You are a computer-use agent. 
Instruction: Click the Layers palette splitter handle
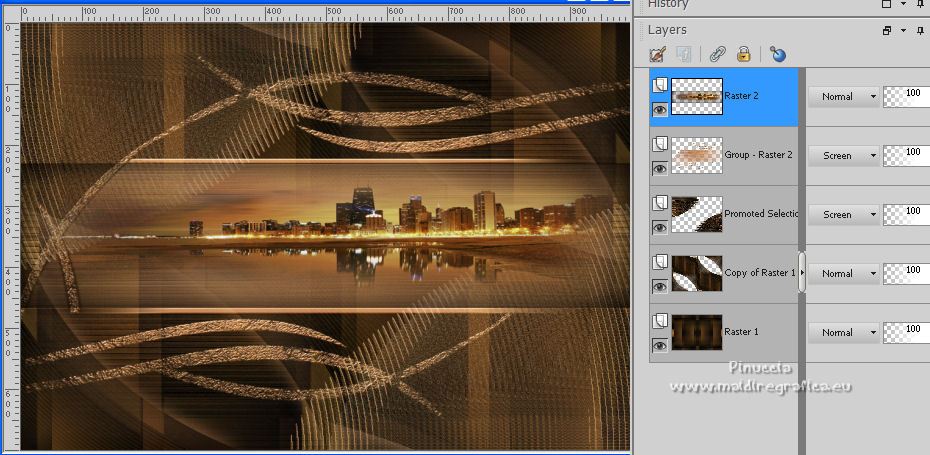(802, 272)
